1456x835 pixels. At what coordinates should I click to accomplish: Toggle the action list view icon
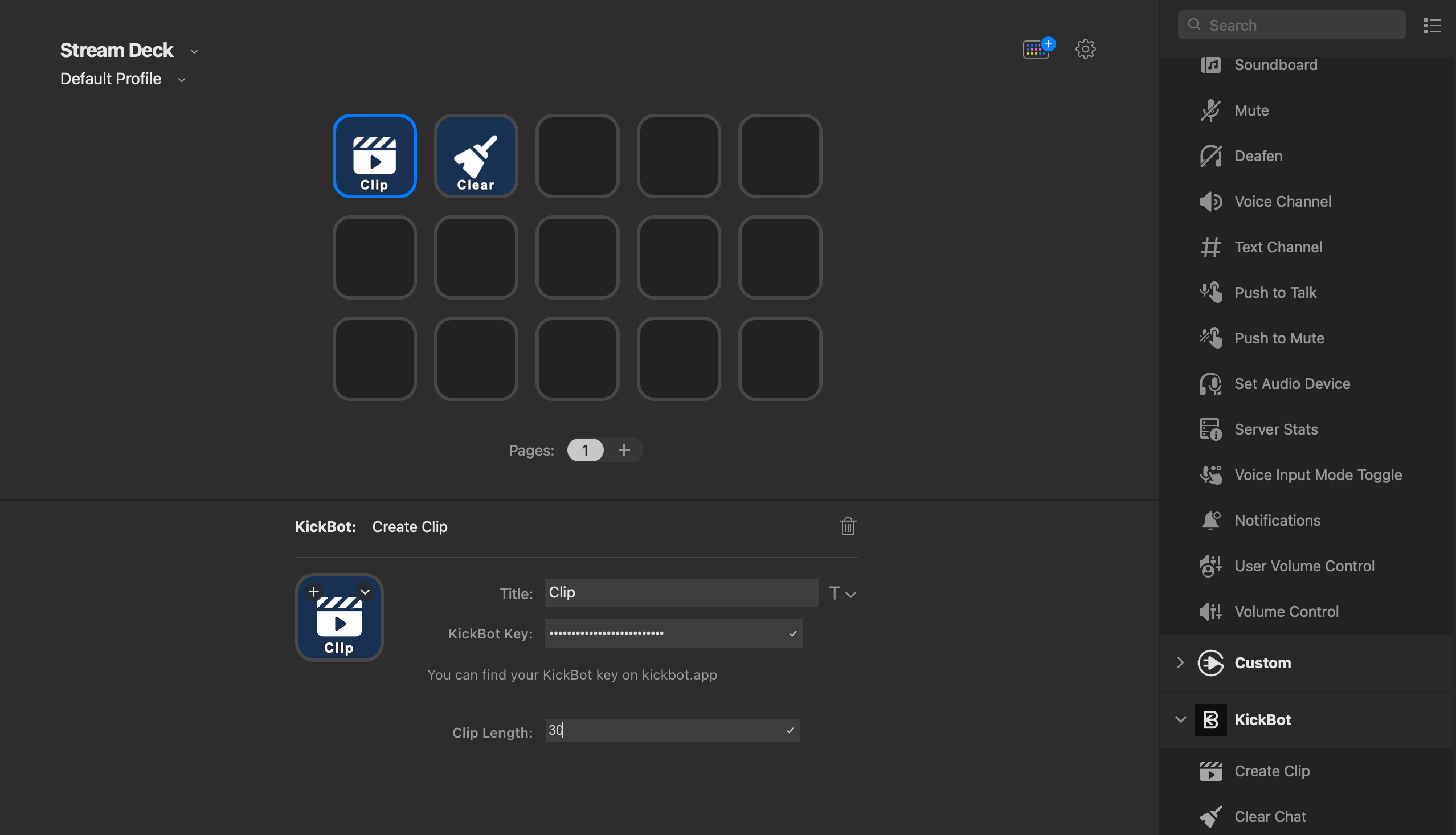[x=1432, y=25]
